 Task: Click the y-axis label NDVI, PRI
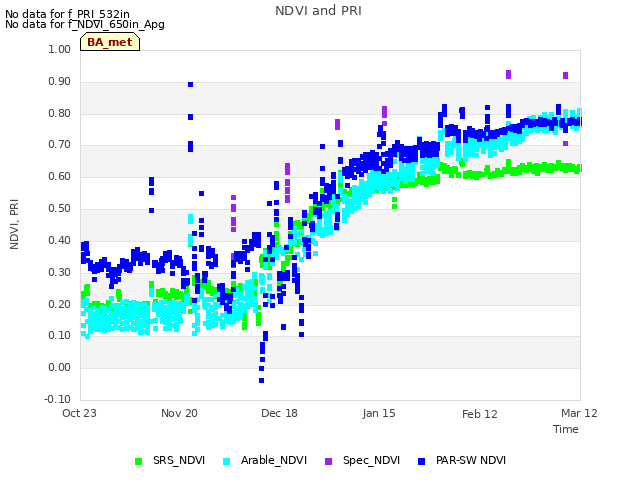pyautogui.click(x=14, y=224)
